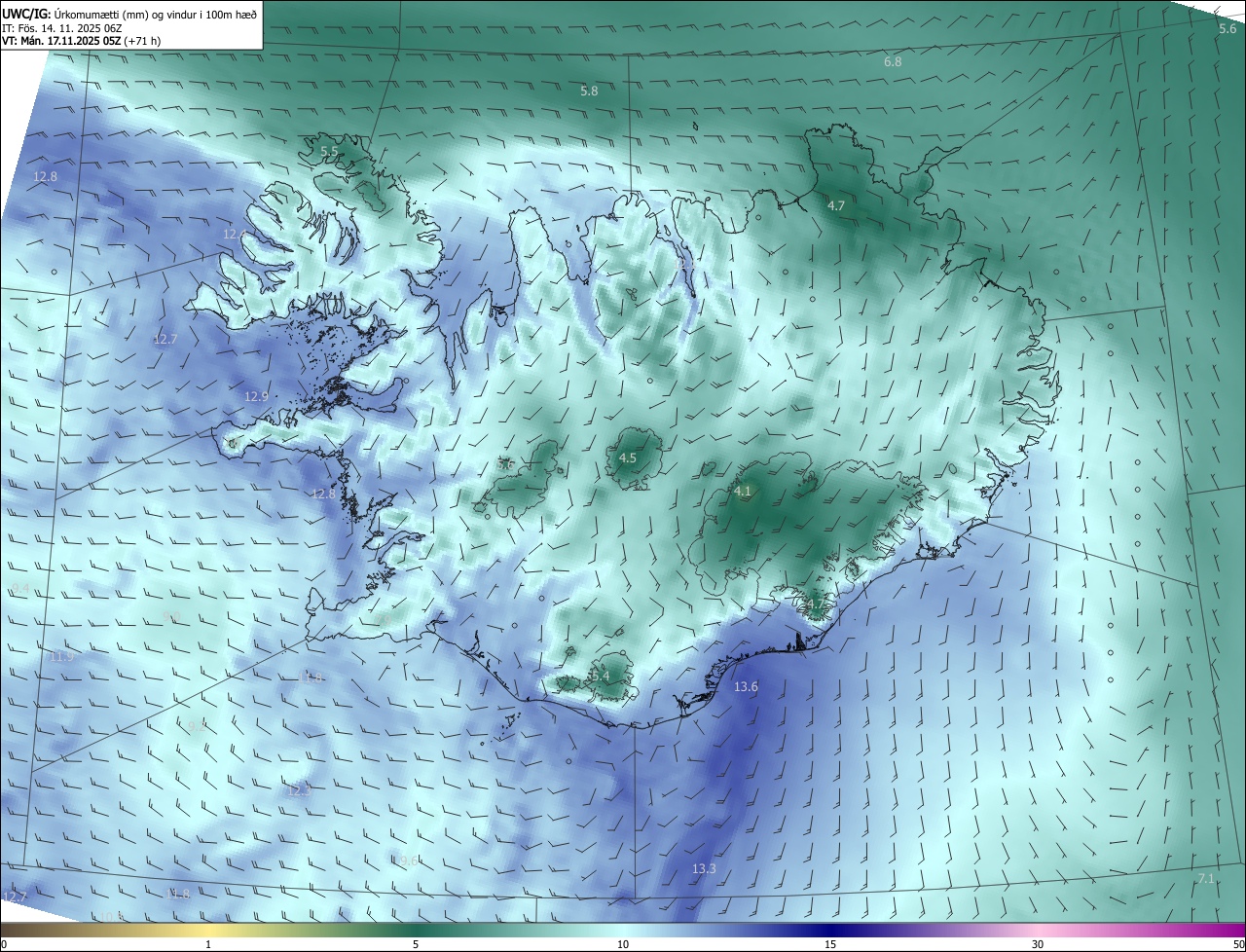Click the 5.4 value label
1246x952 pixels.
(600, 677)
